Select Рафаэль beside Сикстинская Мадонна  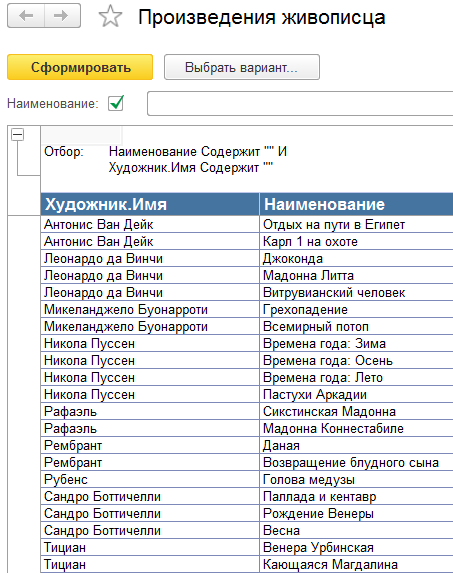(x=150, y=411)
